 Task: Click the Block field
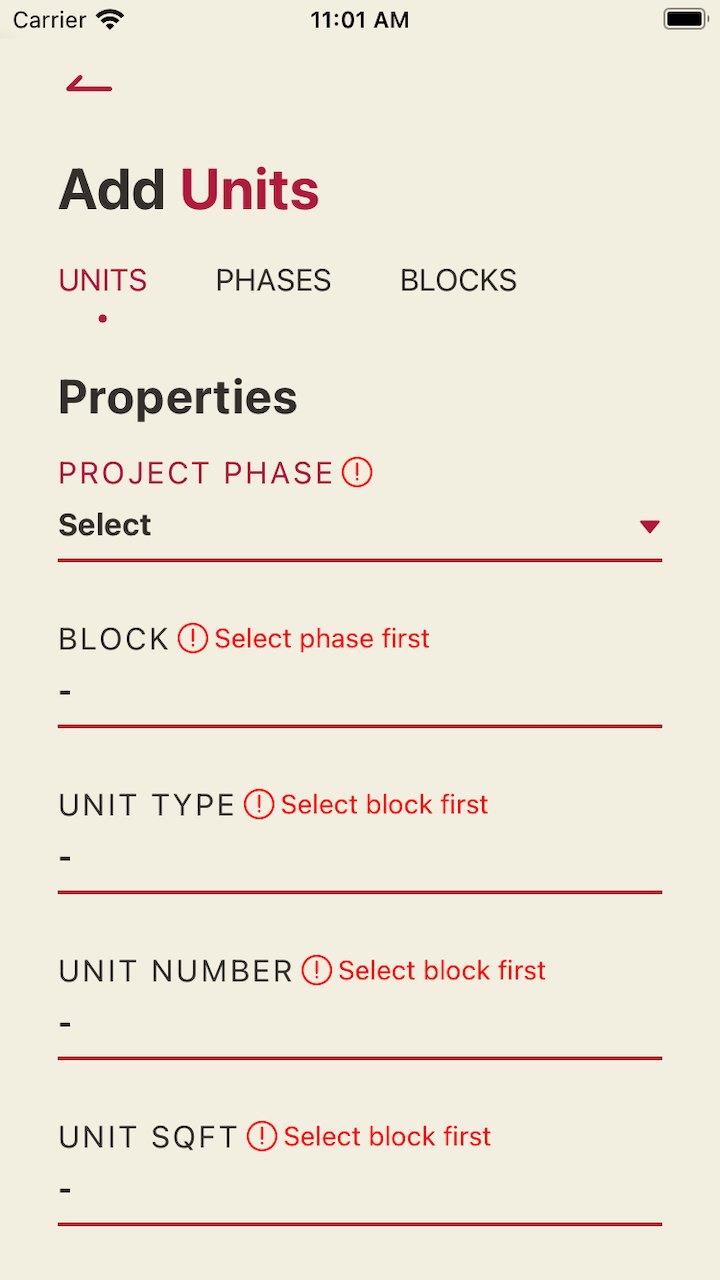(x=360, y=692)
